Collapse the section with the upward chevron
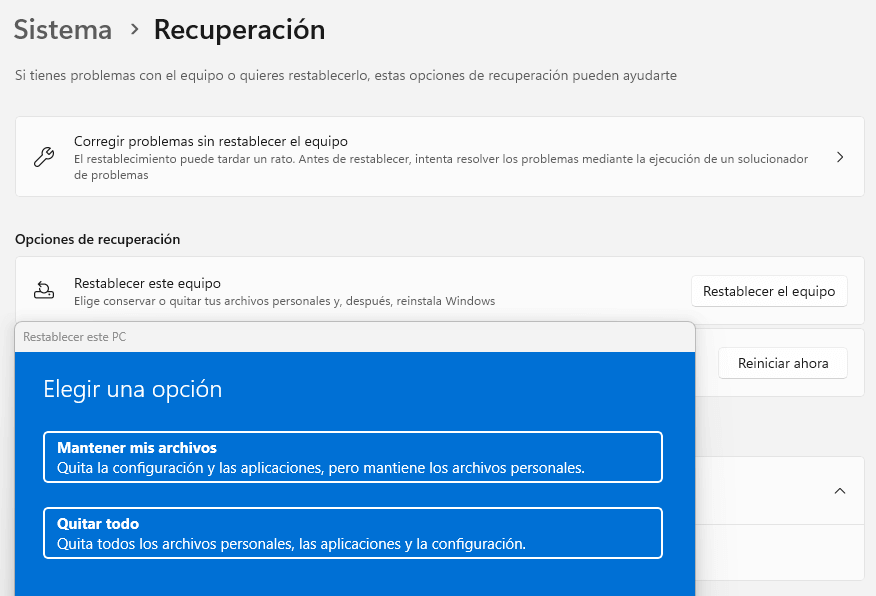Image resolution: width=876 pixels, height=596 pixels. (840, 491)
